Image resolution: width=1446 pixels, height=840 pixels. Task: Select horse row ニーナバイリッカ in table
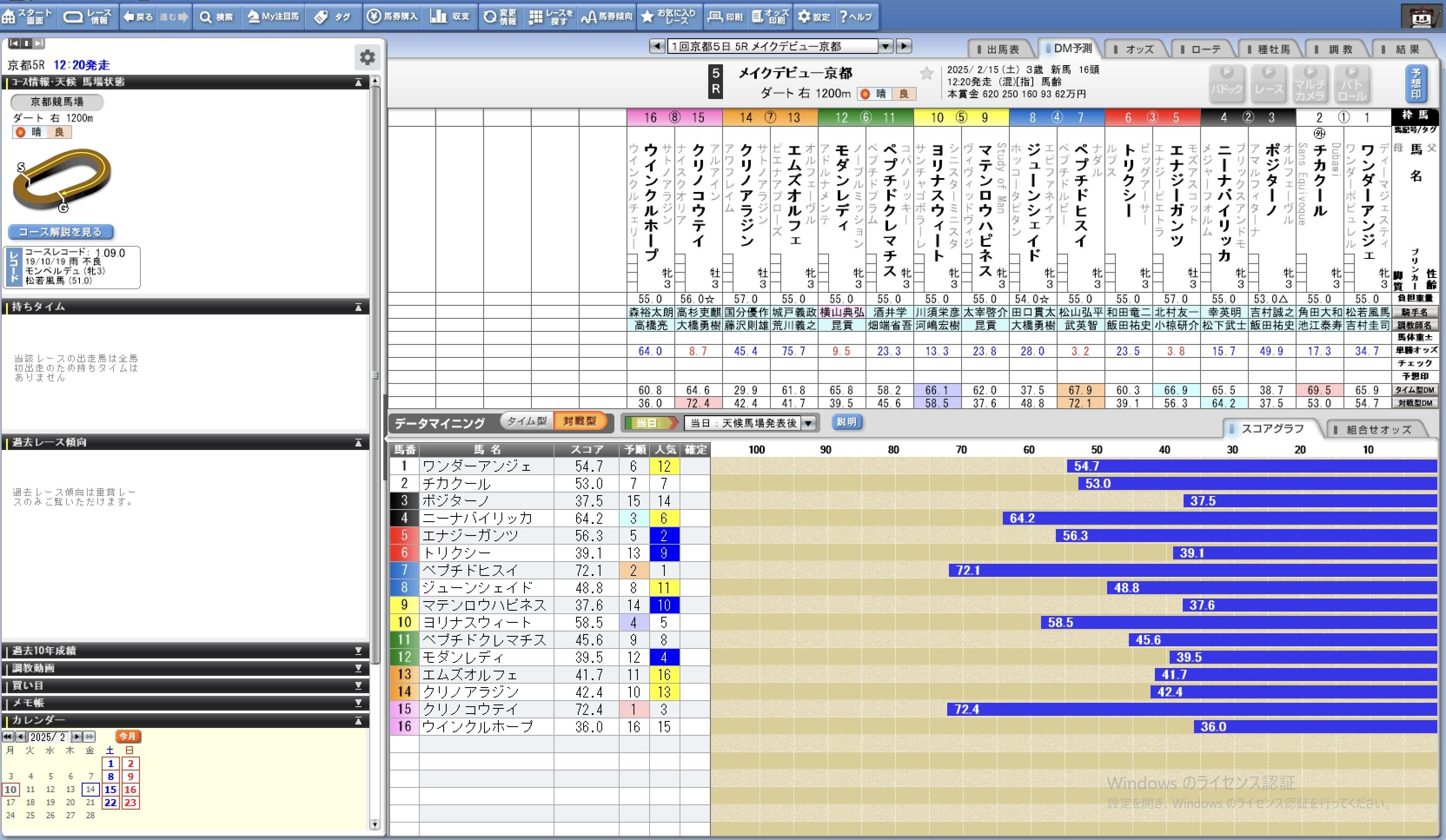click(550, 518)
